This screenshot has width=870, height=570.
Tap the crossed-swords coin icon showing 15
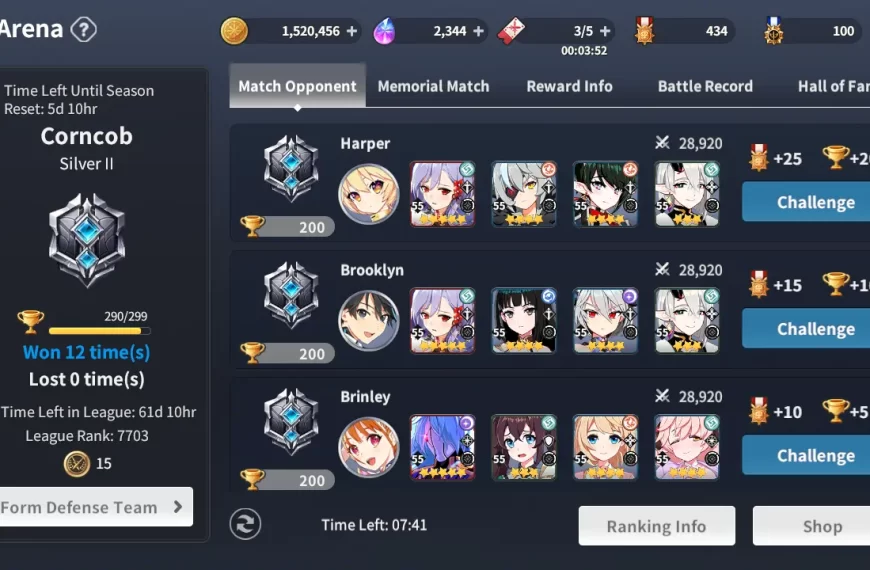[x=77, y=463]
